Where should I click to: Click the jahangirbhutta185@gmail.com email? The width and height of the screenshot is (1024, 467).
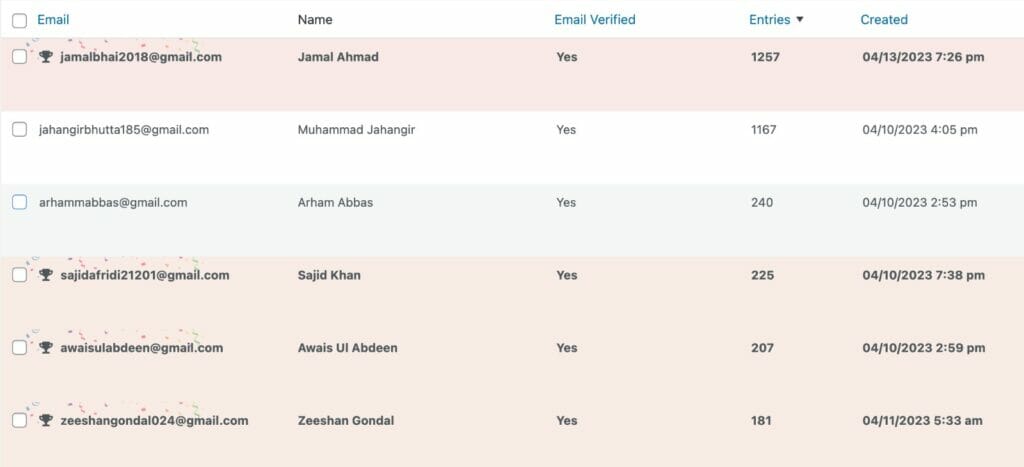[124, 129]
